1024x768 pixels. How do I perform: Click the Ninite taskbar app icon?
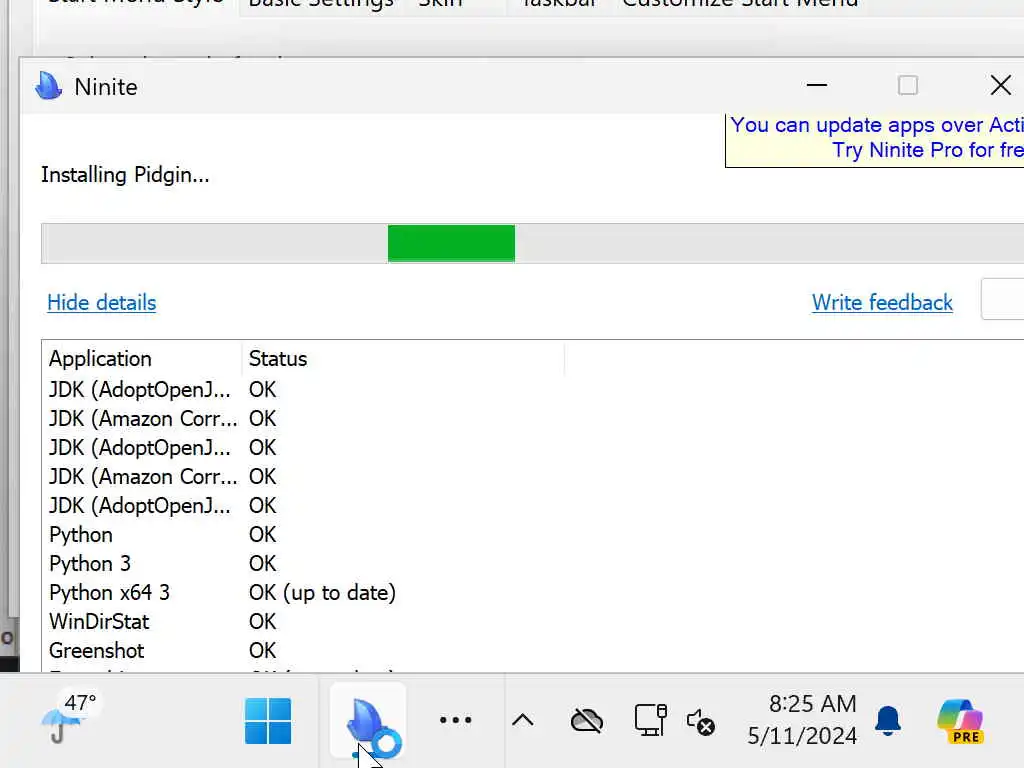368,721
